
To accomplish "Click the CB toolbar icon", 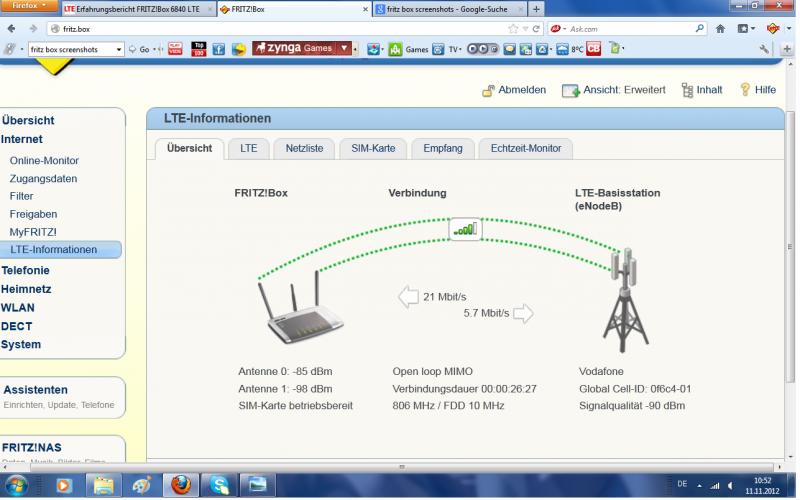I will point(593,49).
